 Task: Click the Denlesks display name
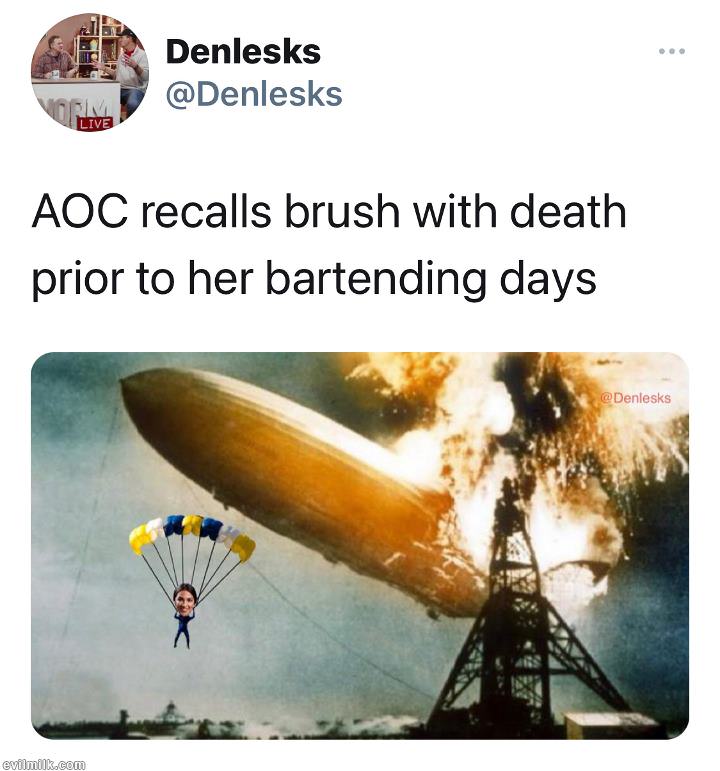coord(243,52)
